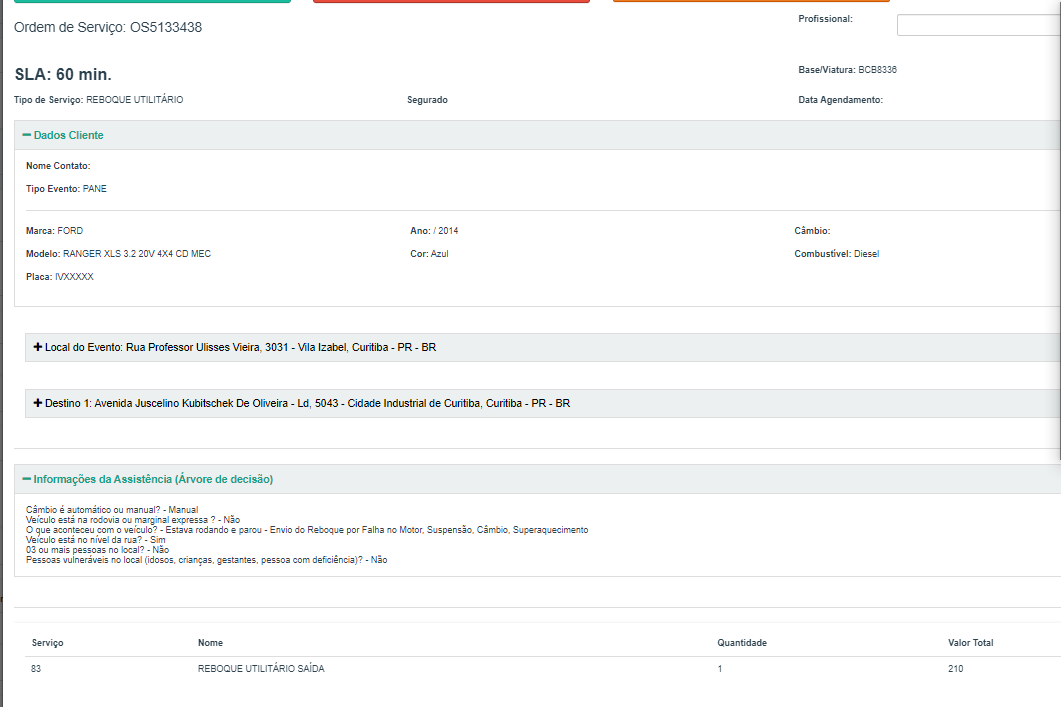1061x707 pixels.
Task: Expand the Local do Evento panel
Action: coord(235,347)
